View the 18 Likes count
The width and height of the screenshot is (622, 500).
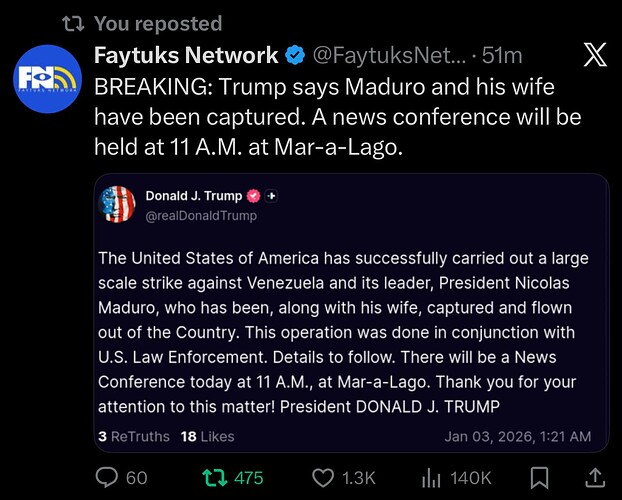tap(207, 436)
